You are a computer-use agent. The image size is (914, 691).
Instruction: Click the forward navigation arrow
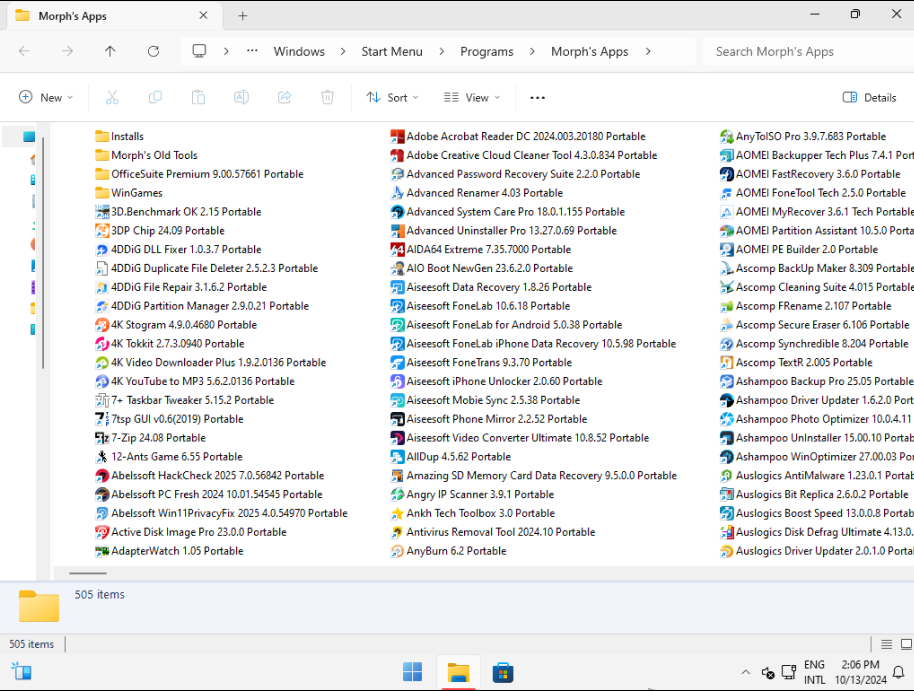click(x=68, y=51)
